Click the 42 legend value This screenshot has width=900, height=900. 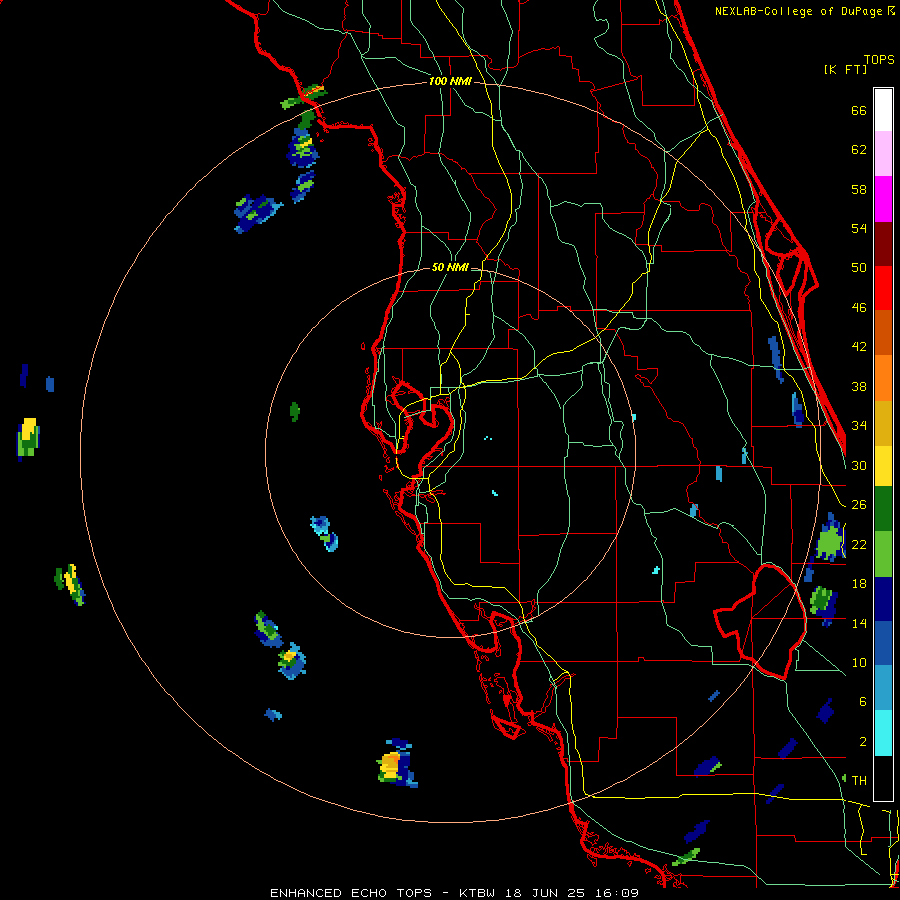coord(859,347)
